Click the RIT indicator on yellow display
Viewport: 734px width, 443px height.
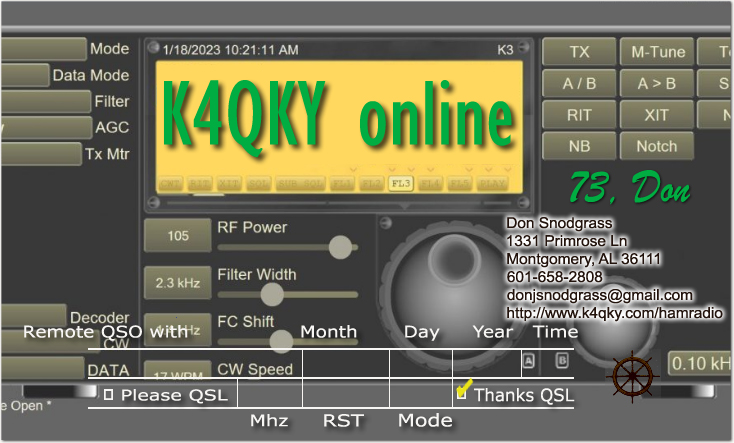pos(200,183)
